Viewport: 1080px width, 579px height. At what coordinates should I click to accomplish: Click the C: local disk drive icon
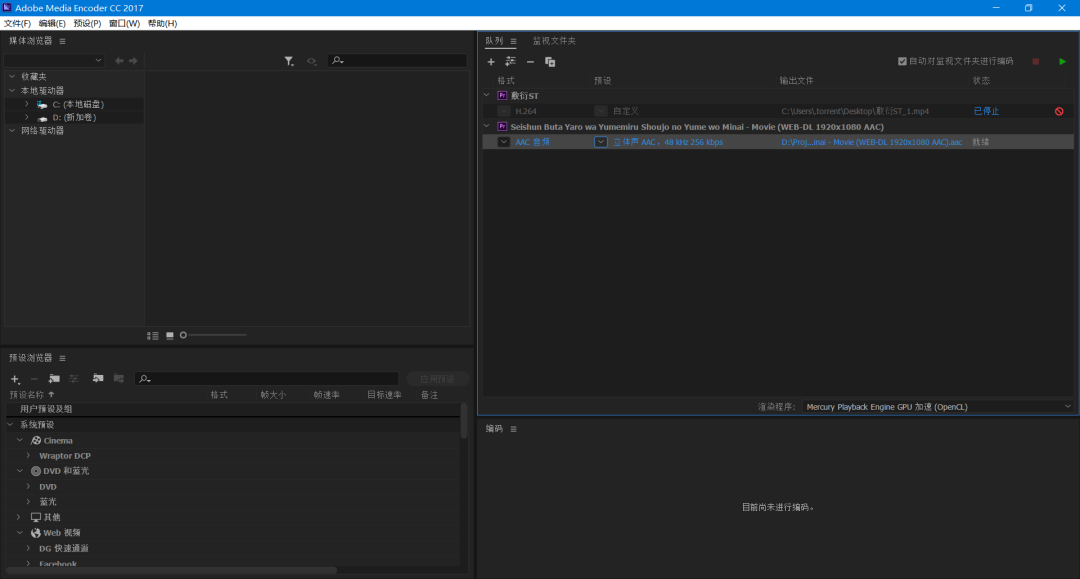point(42,105)
